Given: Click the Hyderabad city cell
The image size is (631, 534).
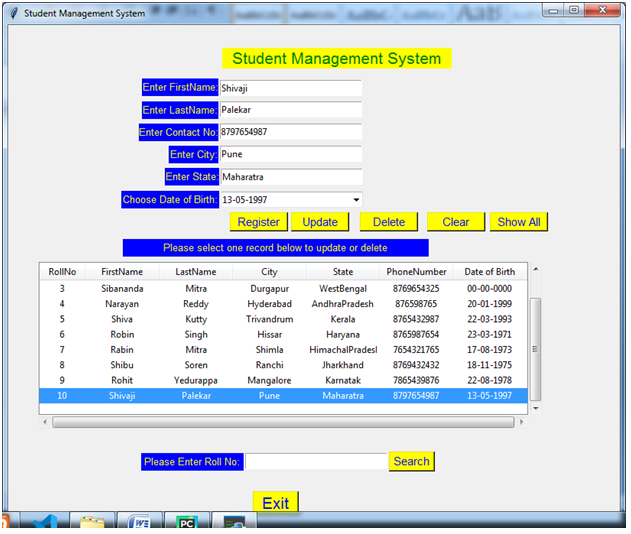Looking at the screenshot, I should pos(269,304).
